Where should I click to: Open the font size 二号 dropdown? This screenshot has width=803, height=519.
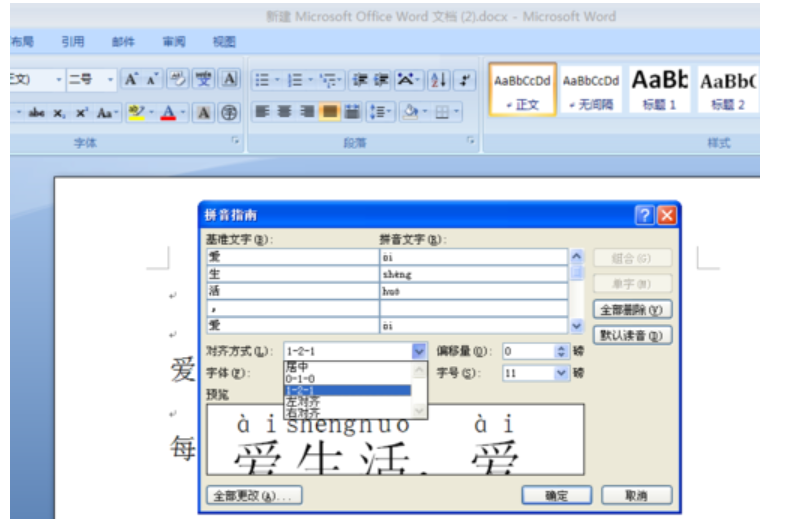click(x=110, y=79)
